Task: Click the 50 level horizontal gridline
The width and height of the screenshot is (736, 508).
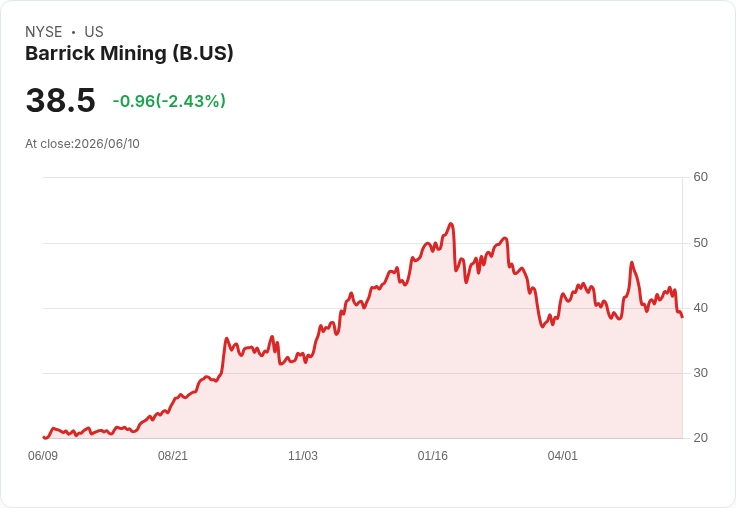Action: point(362,243)
